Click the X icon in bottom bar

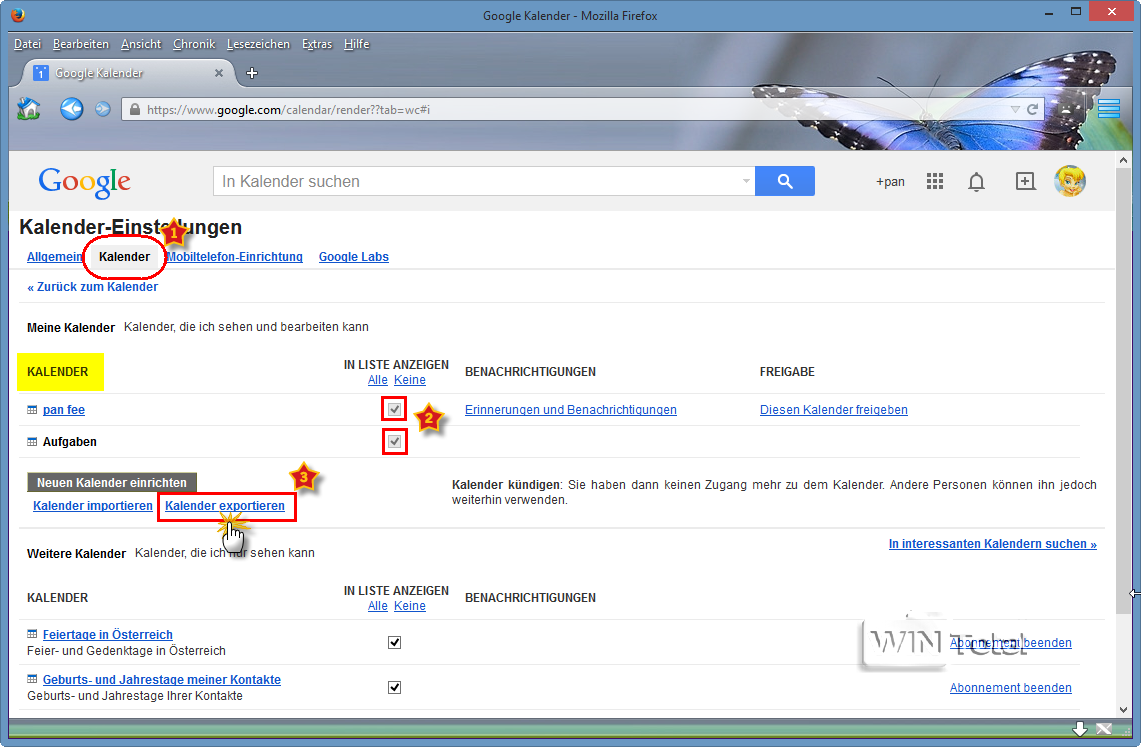pyautogui.click(x=1104, y=729)
